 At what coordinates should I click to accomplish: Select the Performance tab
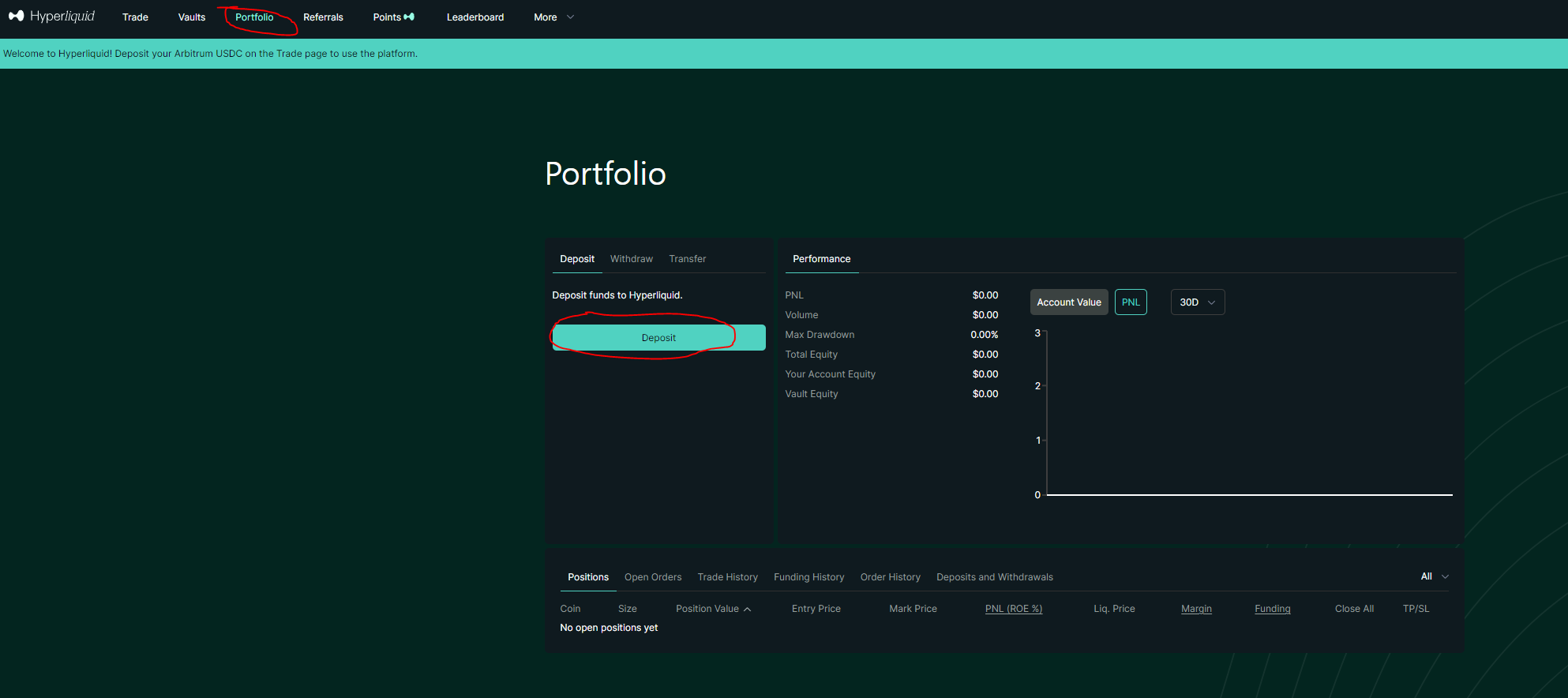(822, 259)
